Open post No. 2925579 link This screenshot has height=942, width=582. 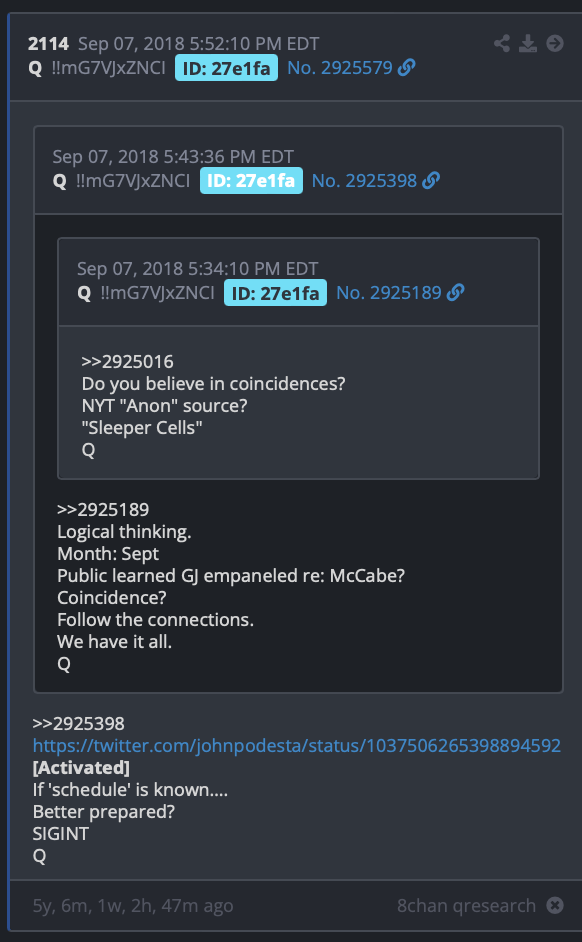[340, 68]
